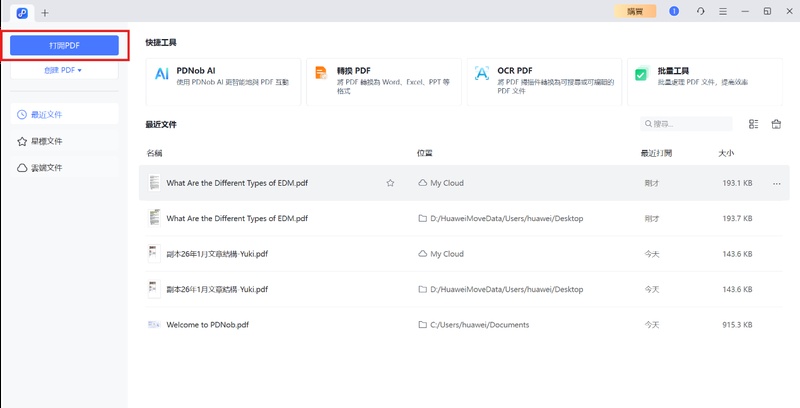Viewport: 800px width, 408px height.
Task: Open the hamburger main menu
Action: [723, 11]
